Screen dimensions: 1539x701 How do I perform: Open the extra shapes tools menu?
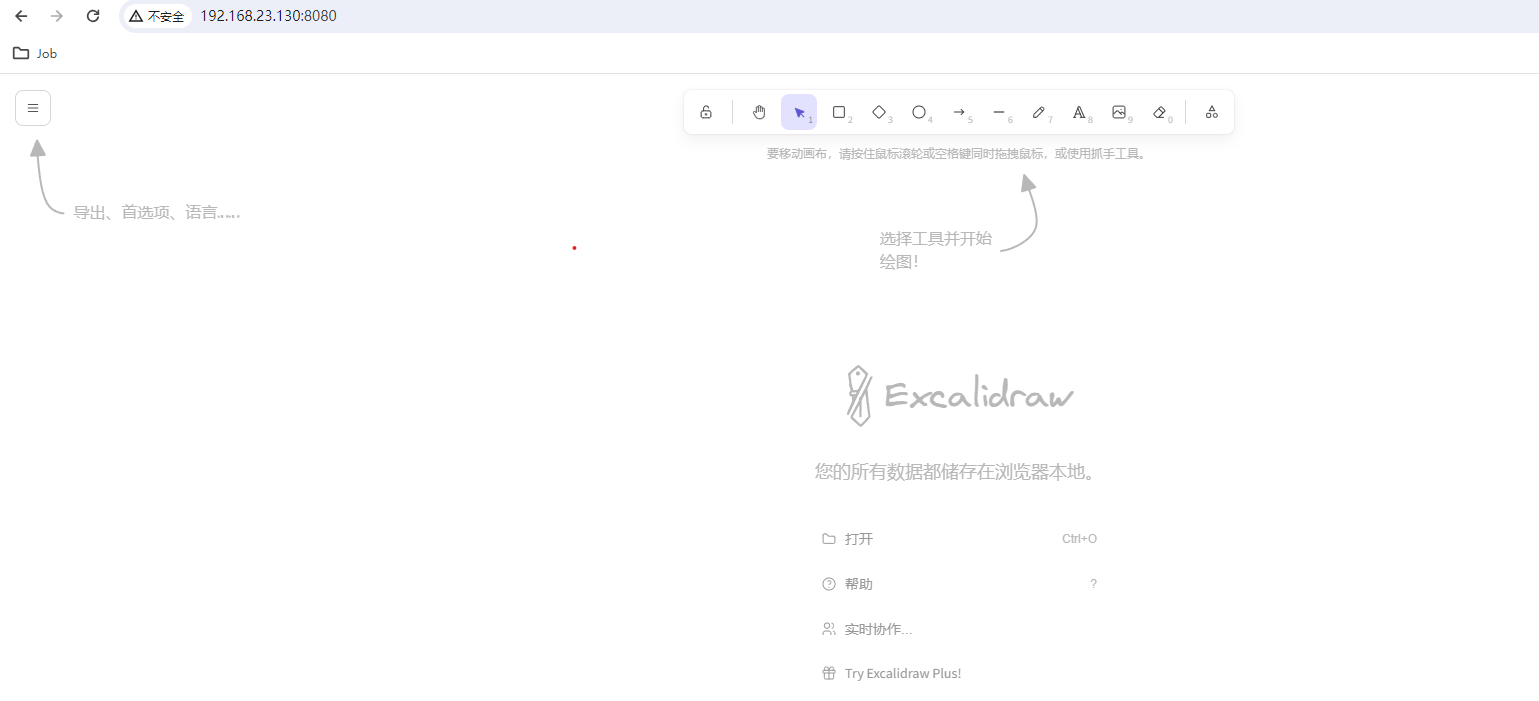1211,112
